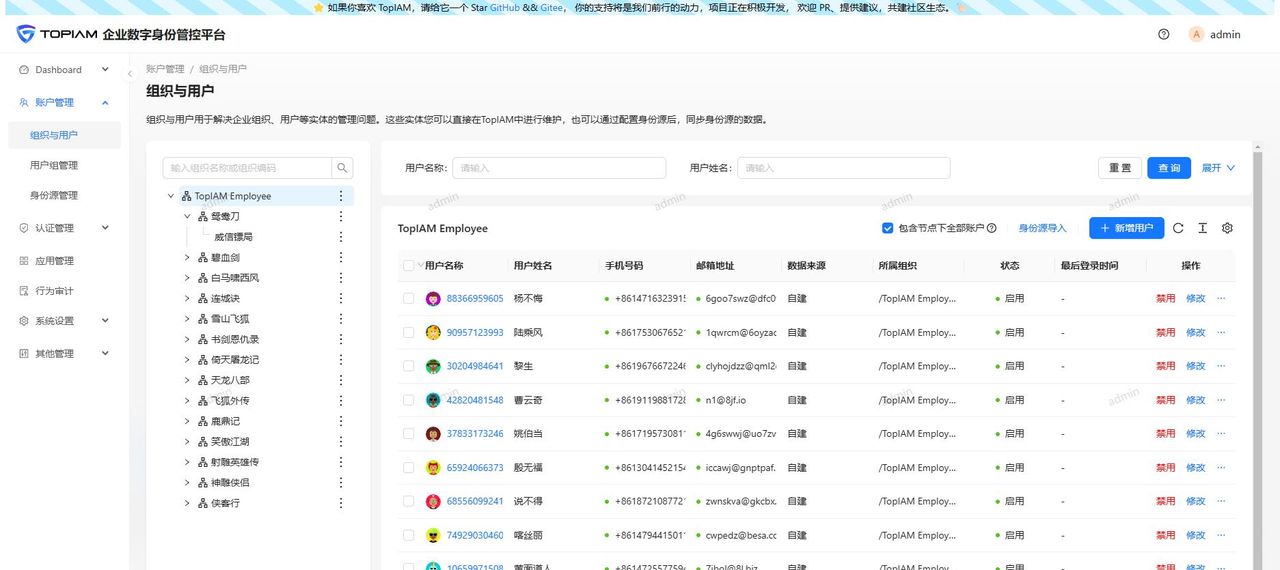Select the checkbox for user 杨不悔

[x=408, y=299]
